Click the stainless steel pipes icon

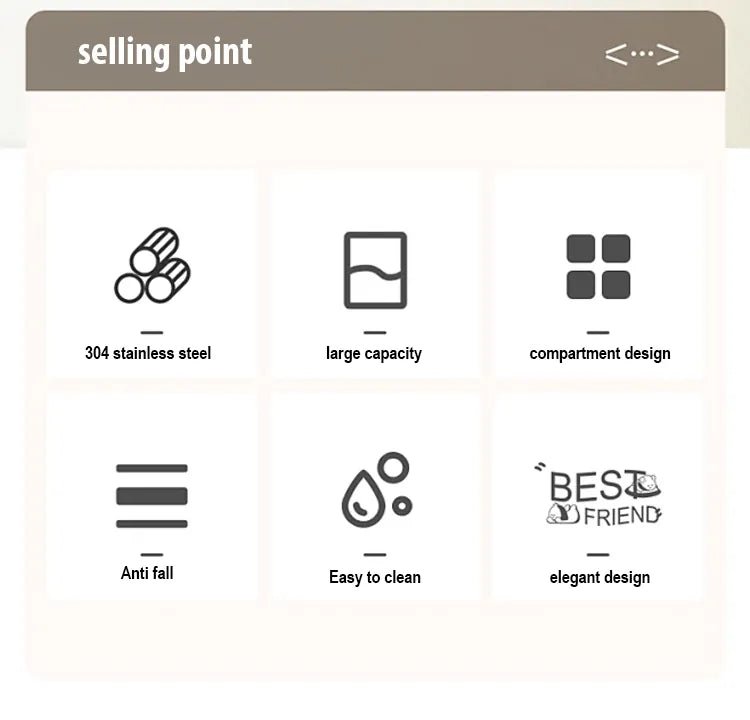coord(152,266)
